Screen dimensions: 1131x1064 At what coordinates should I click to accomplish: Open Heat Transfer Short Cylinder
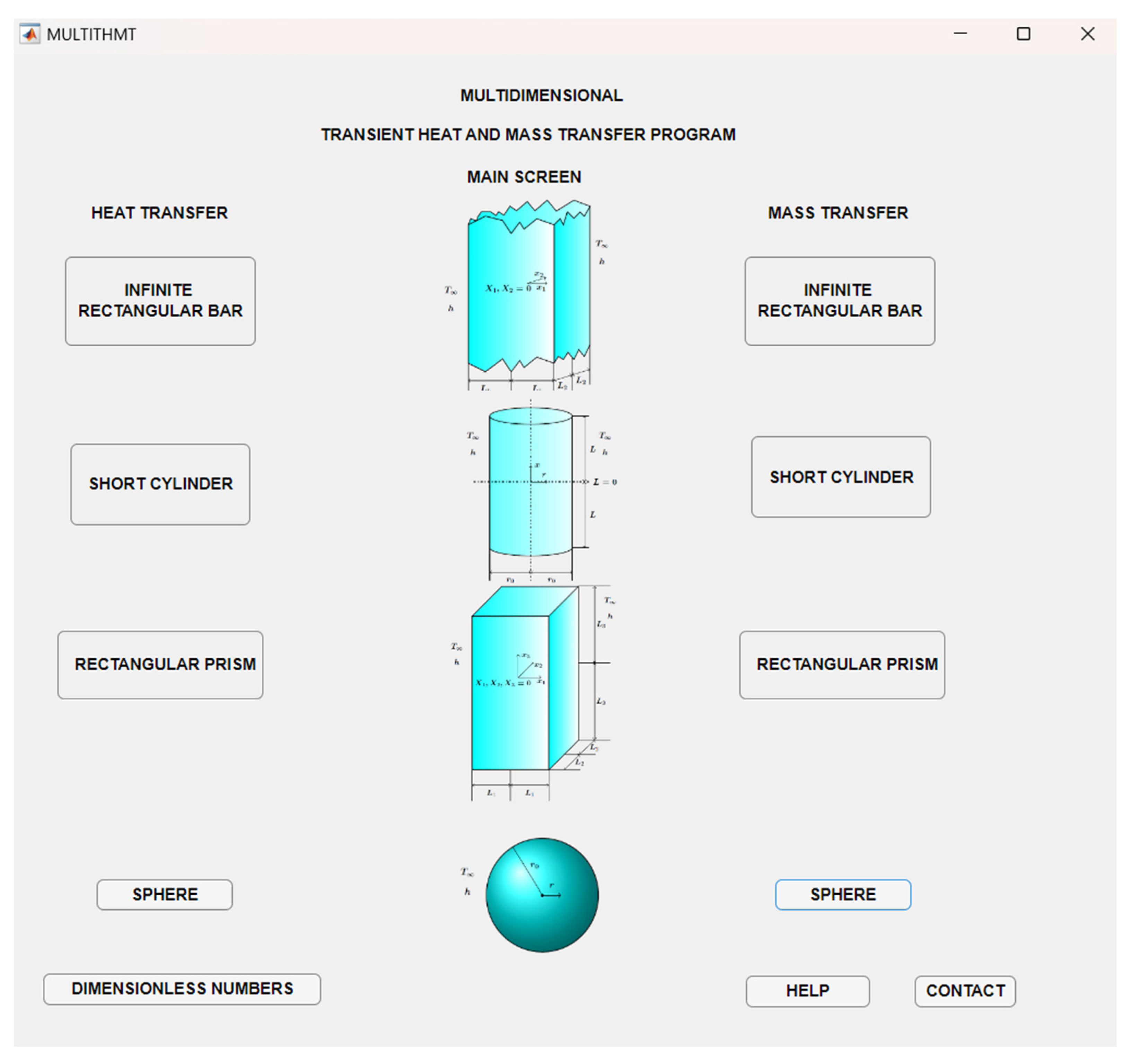point(160,484)
